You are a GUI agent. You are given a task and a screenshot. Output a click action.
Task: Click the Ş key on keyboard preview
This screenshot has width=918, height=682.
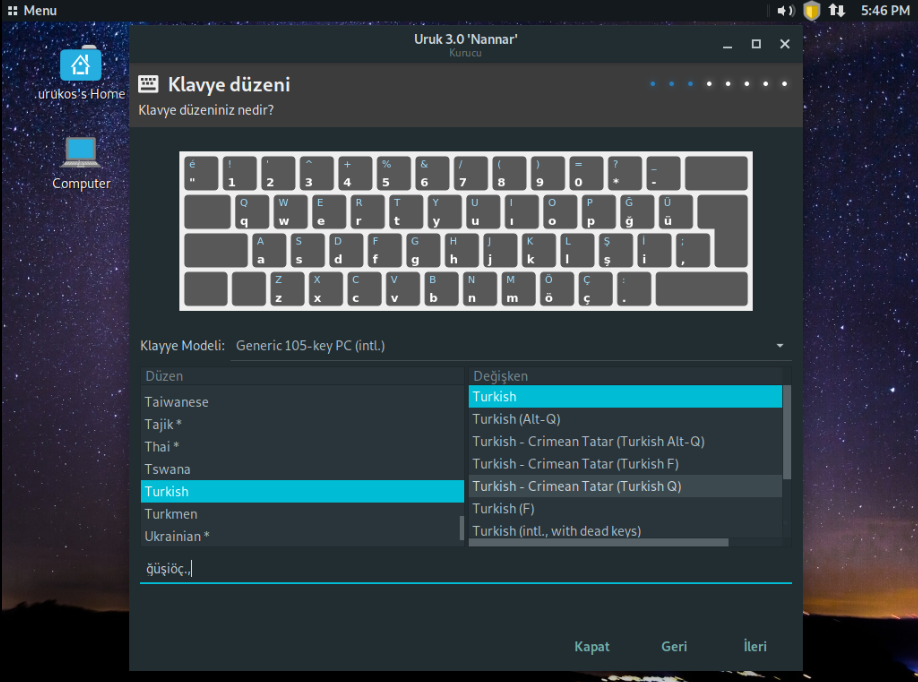[x=615, y=250]
